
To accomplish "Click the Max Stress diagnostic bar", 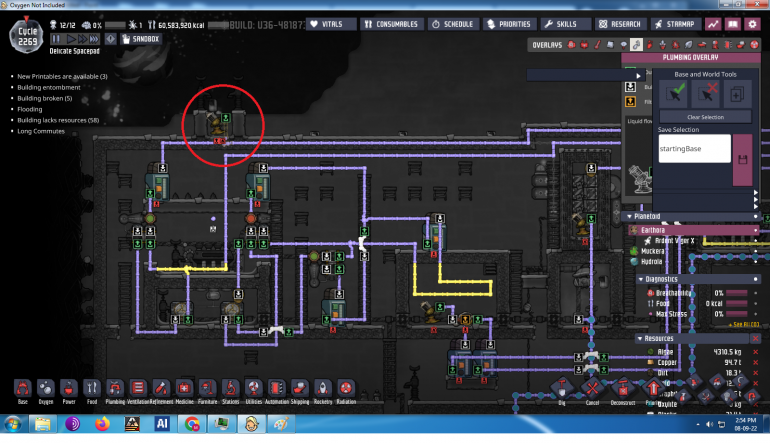I will (737, 314).
